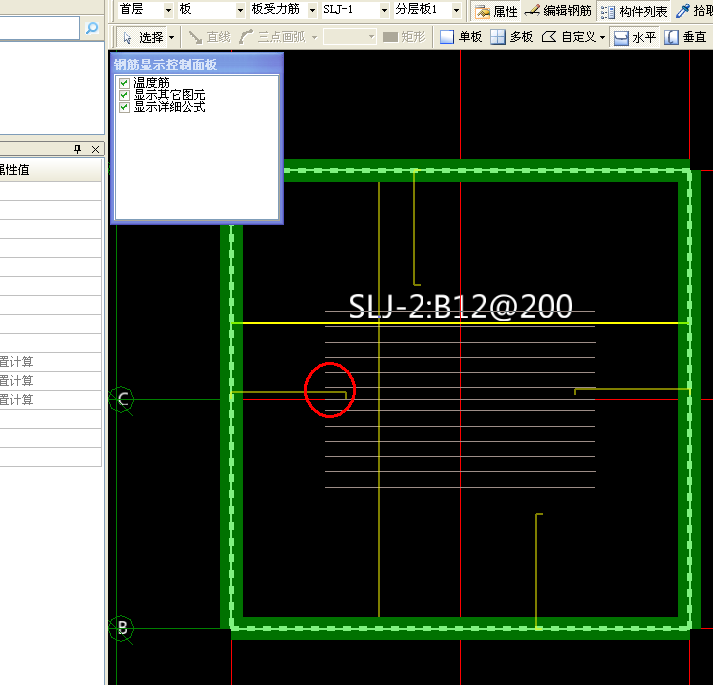Click the 属性值 column header

(x=50, y=170)
